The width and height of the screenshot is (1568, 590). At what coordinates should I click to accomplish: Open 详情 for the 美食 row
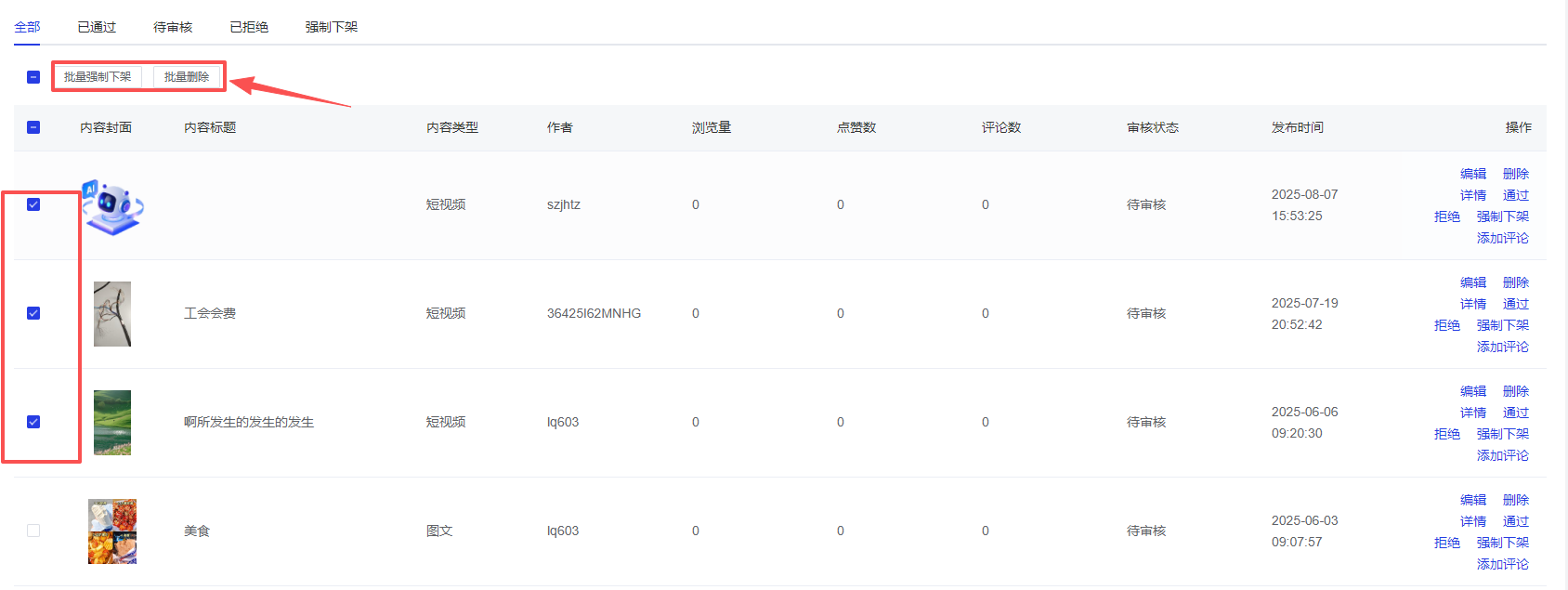pyautogui.click(x=1473, y=521)
